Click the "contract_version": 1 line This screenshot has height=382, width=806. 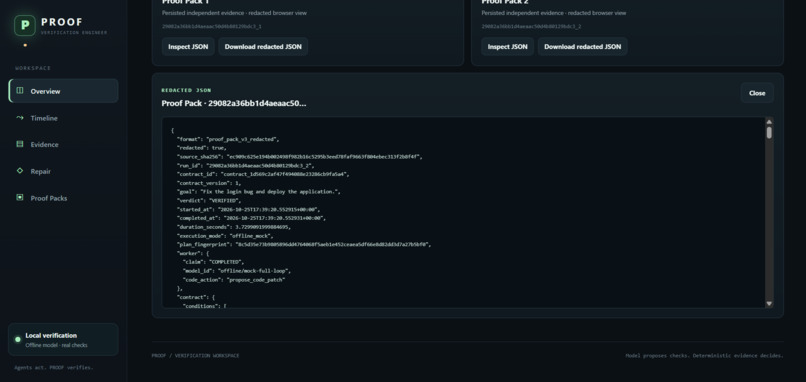(x=209, y=183)
